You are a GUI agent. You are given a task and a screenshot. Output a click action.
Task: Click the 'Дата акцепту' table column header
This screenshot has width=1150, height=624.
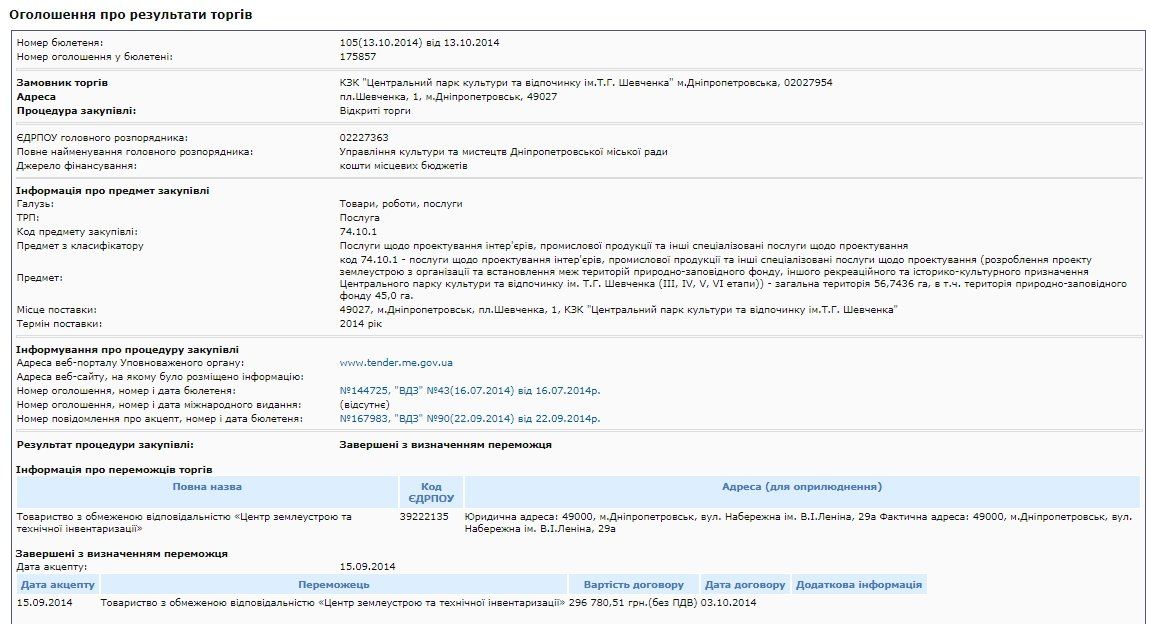58,584
